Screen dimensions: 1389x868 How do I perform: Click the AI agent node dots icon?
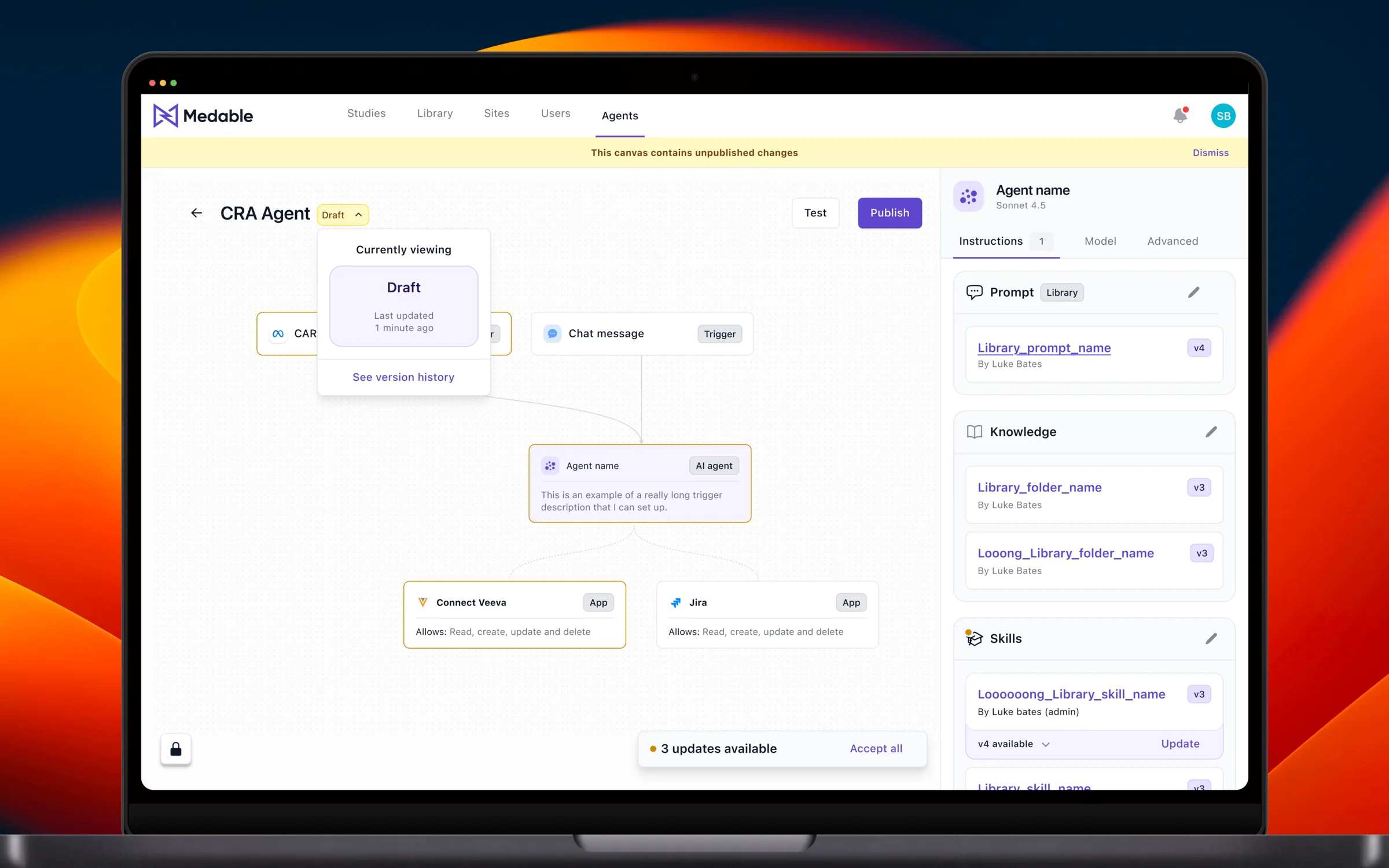pos(550,466)
